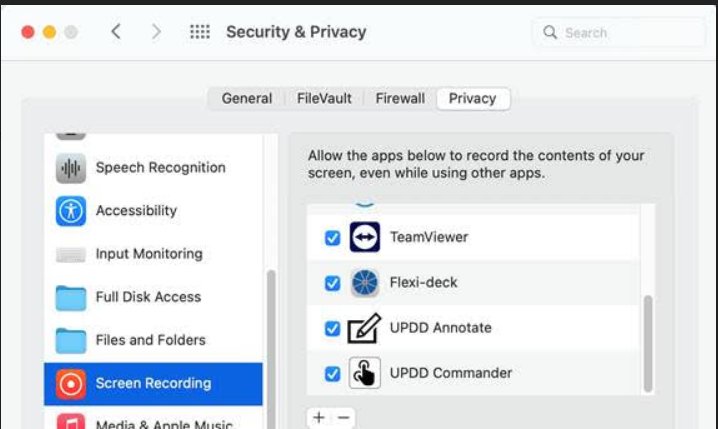Click the UPDD Commander hand icon
718x429 pixels.
[364, 373]
